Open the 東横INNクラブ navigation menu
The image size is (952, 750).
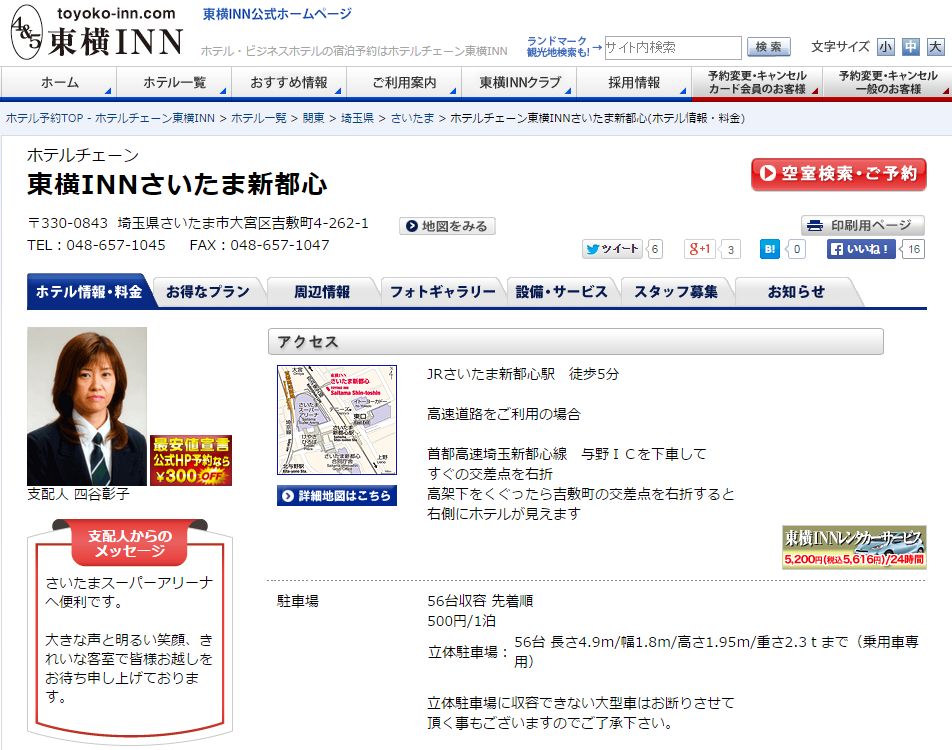(x=520, y=82)
